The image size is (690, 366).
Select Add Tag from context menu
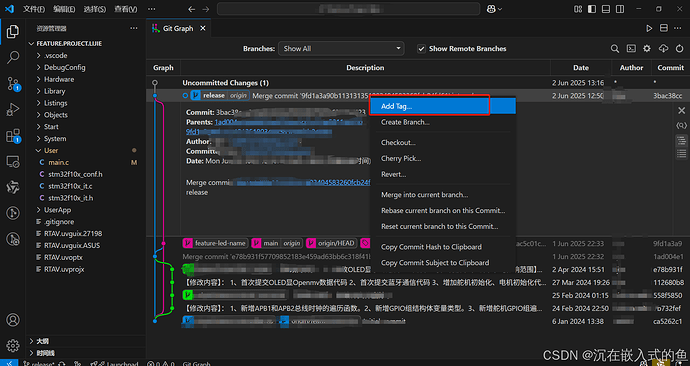pos(442,106)
